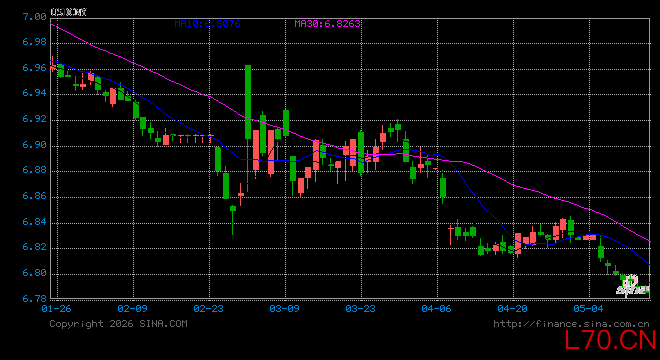Click the 6.94 price axis label
Screen dimensions: 660x360
click(x=35, y=93)
